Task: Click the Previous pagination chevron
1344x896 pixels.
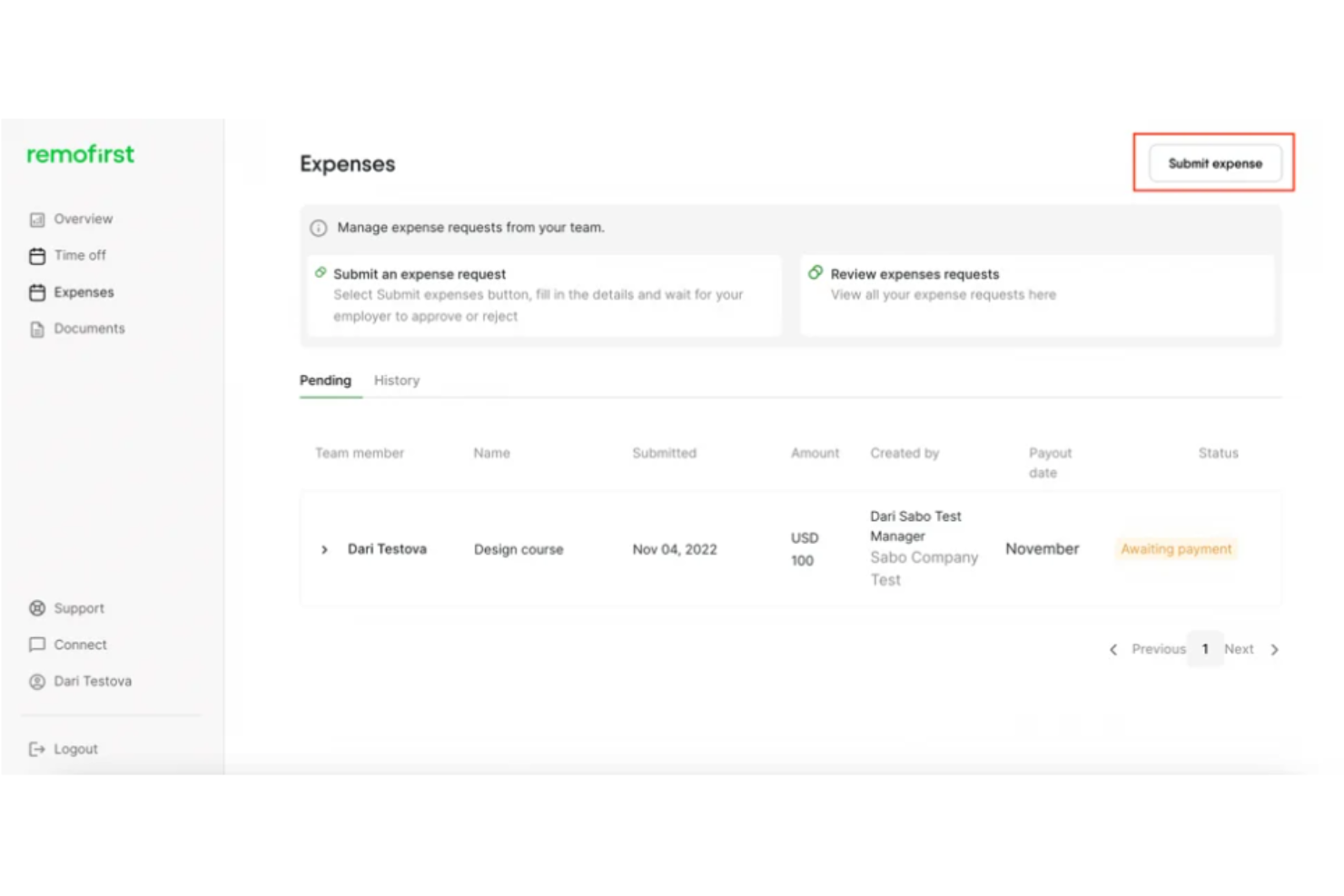Action: pyautogui.click(x=1114, y=649)
